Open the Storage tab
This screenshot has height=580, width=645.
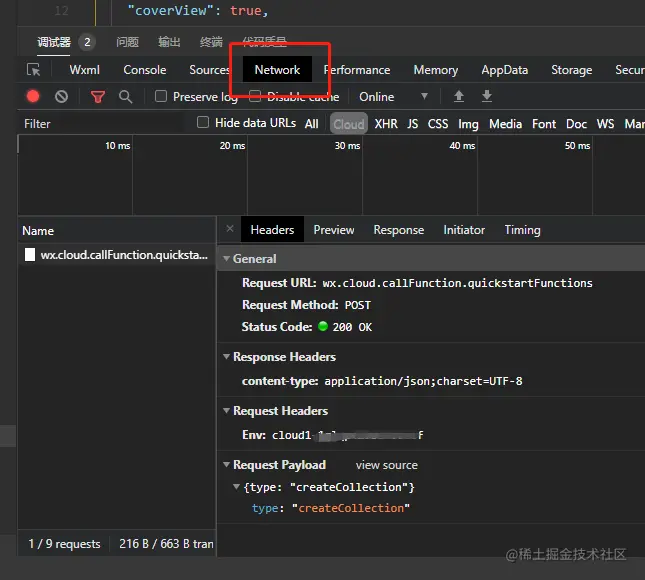[571, 70]
